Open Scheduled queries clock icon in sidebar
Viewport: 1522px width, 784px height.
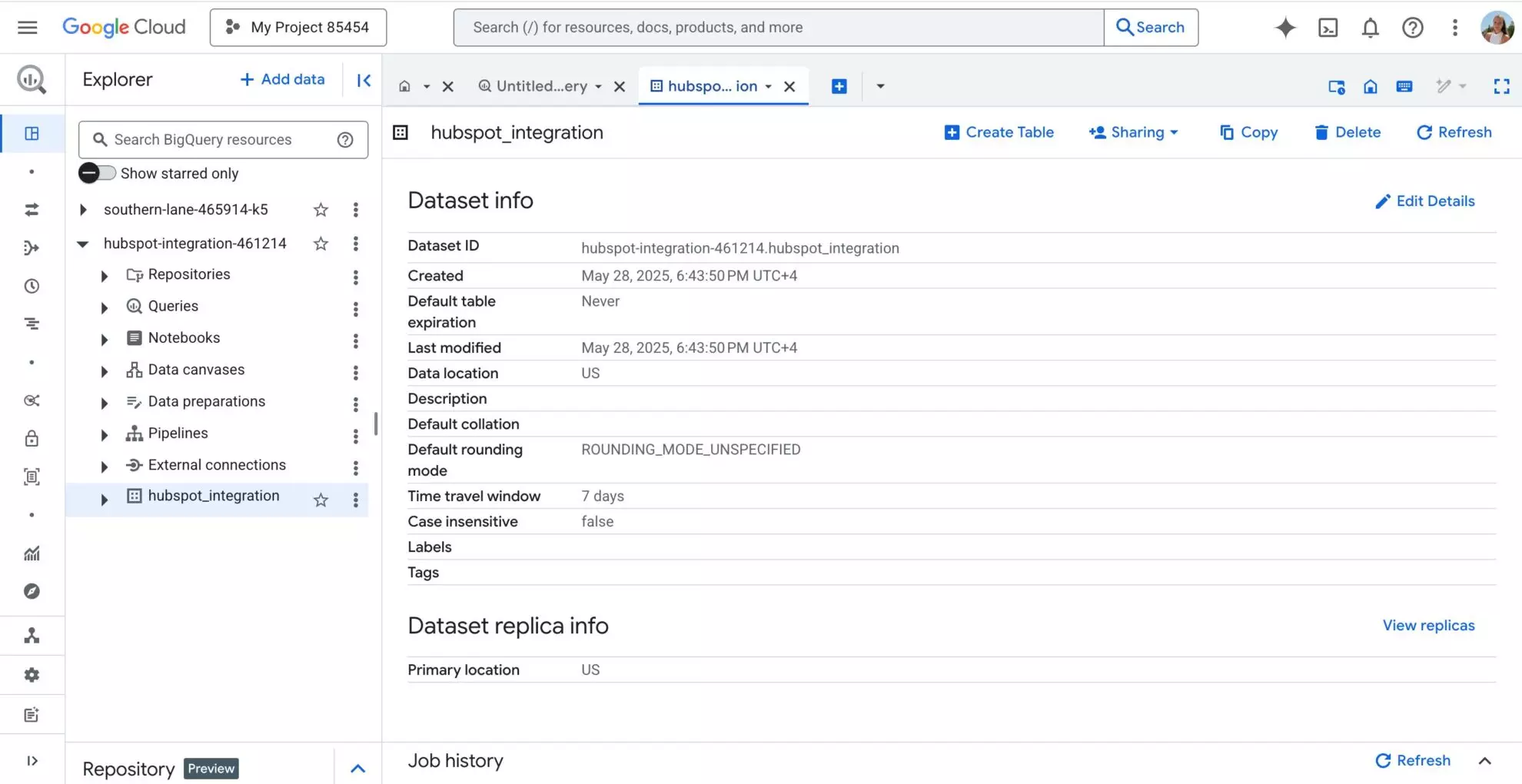coord(32,286)
